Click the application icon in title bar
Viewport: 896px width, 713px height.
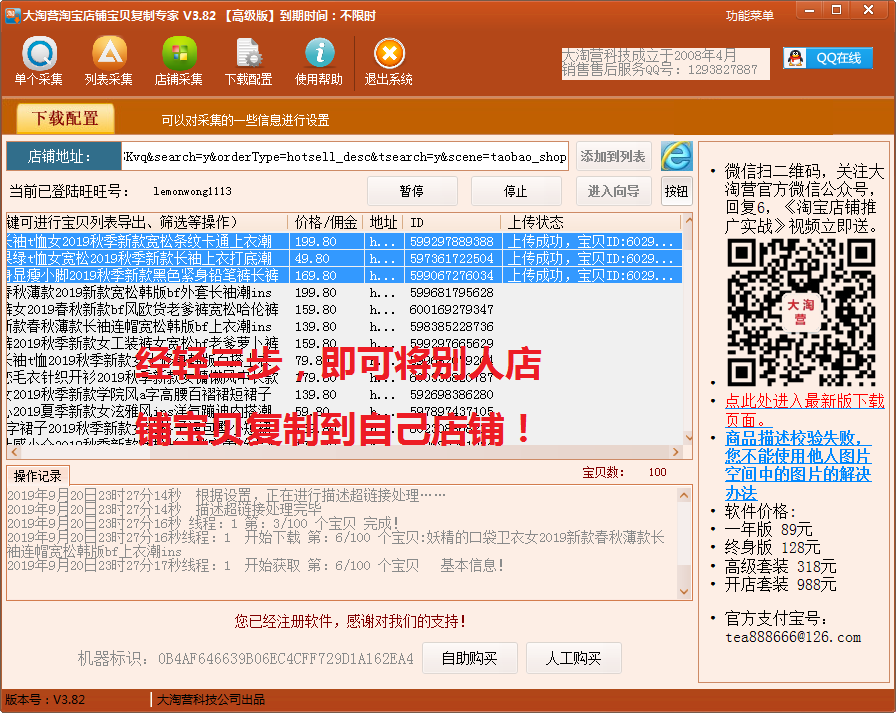click(13, 15)
